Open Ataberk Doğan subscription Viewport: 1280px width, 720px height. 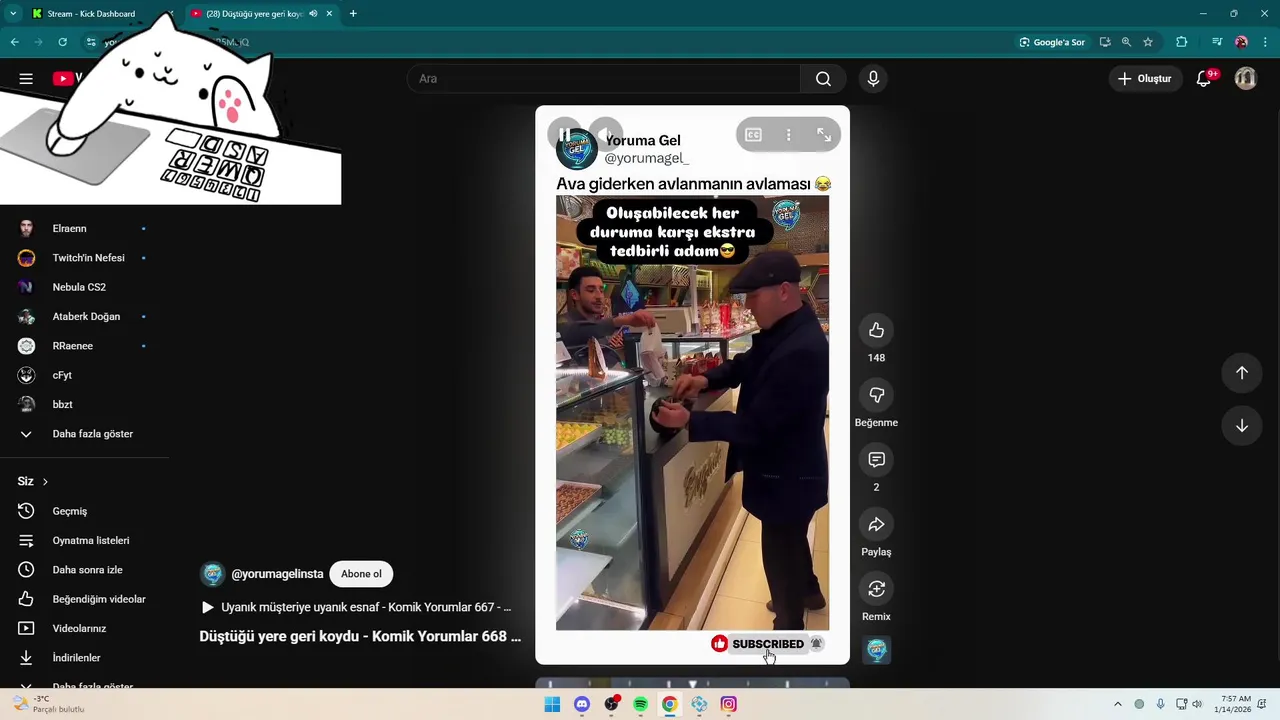(84, 317)
